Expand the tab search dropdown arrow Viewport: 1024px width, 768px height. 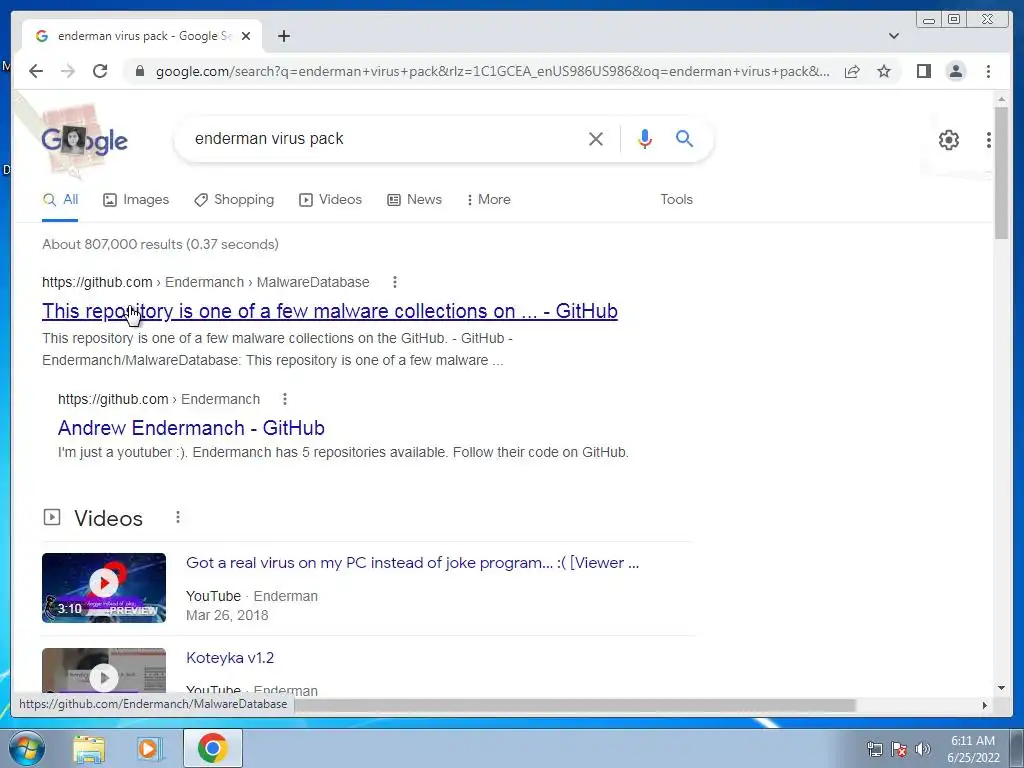pyautogui.click(x=893, y=36)
